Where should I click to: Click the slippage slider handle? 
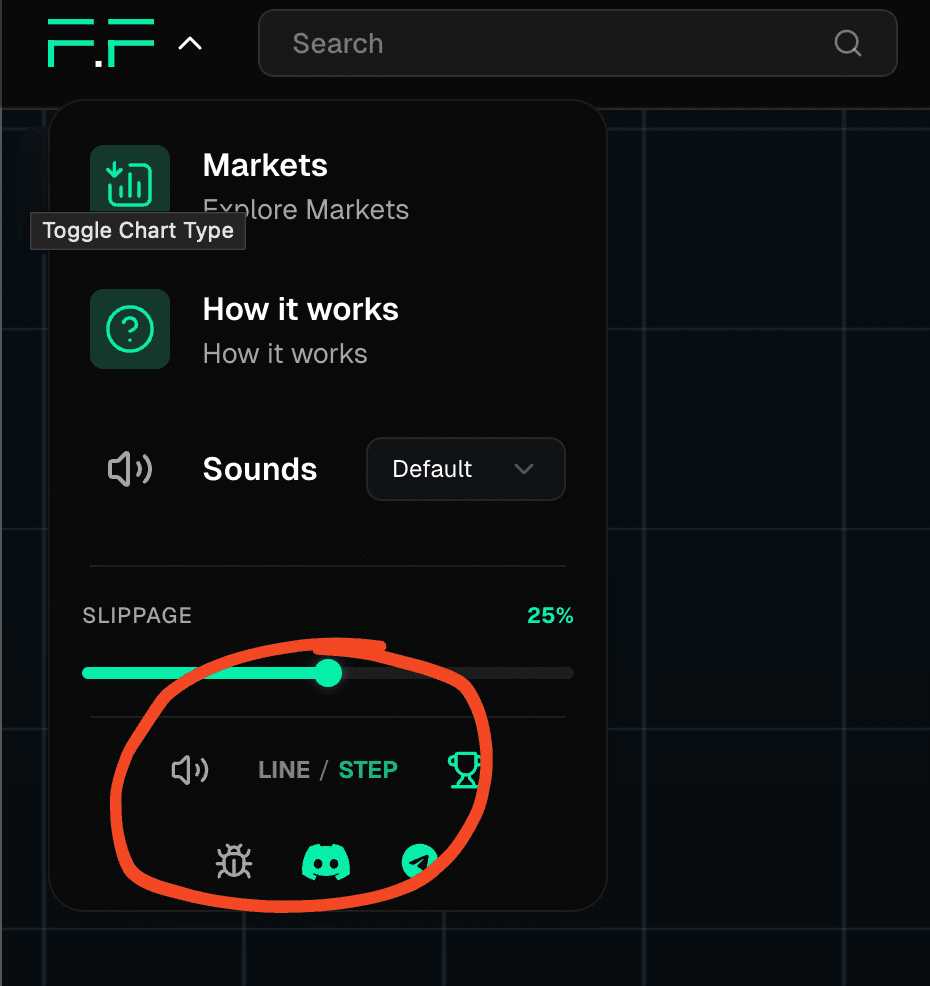329,673
